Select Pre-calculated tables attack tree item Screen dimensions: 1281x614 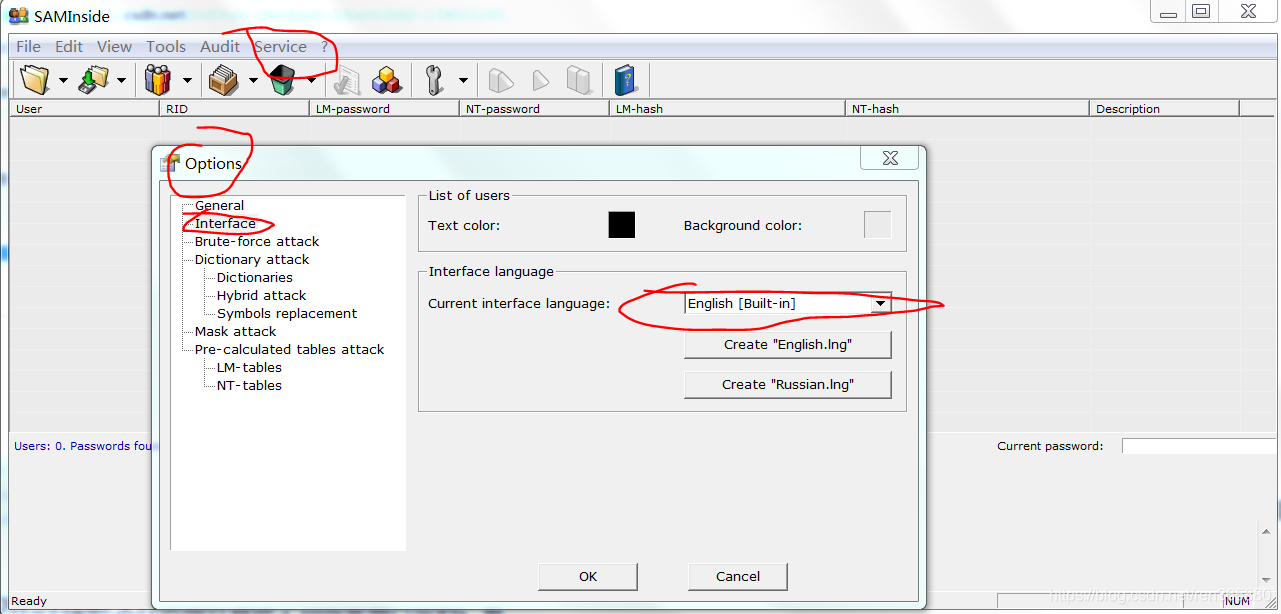click(289, 349)
